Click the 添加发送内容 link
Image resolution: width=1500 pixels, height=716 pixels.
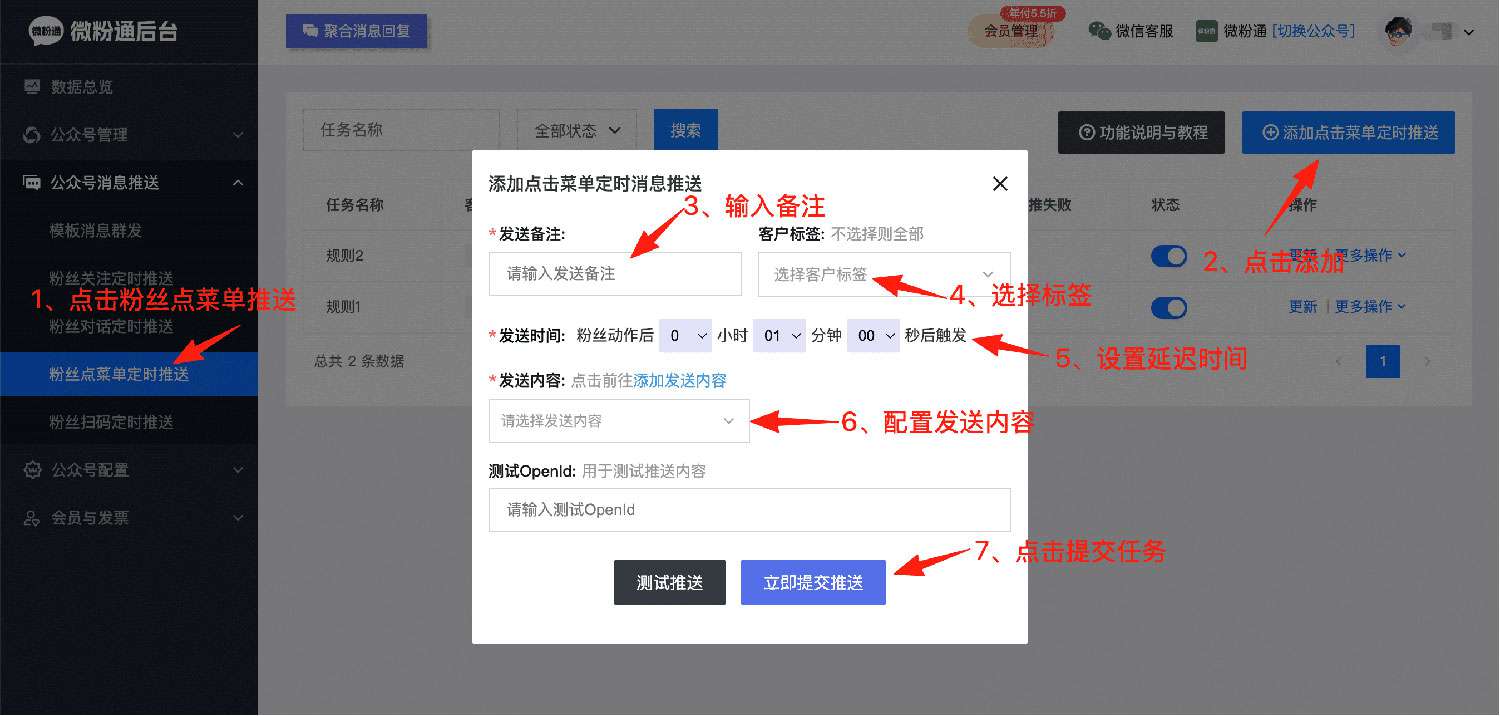[680, 380]
